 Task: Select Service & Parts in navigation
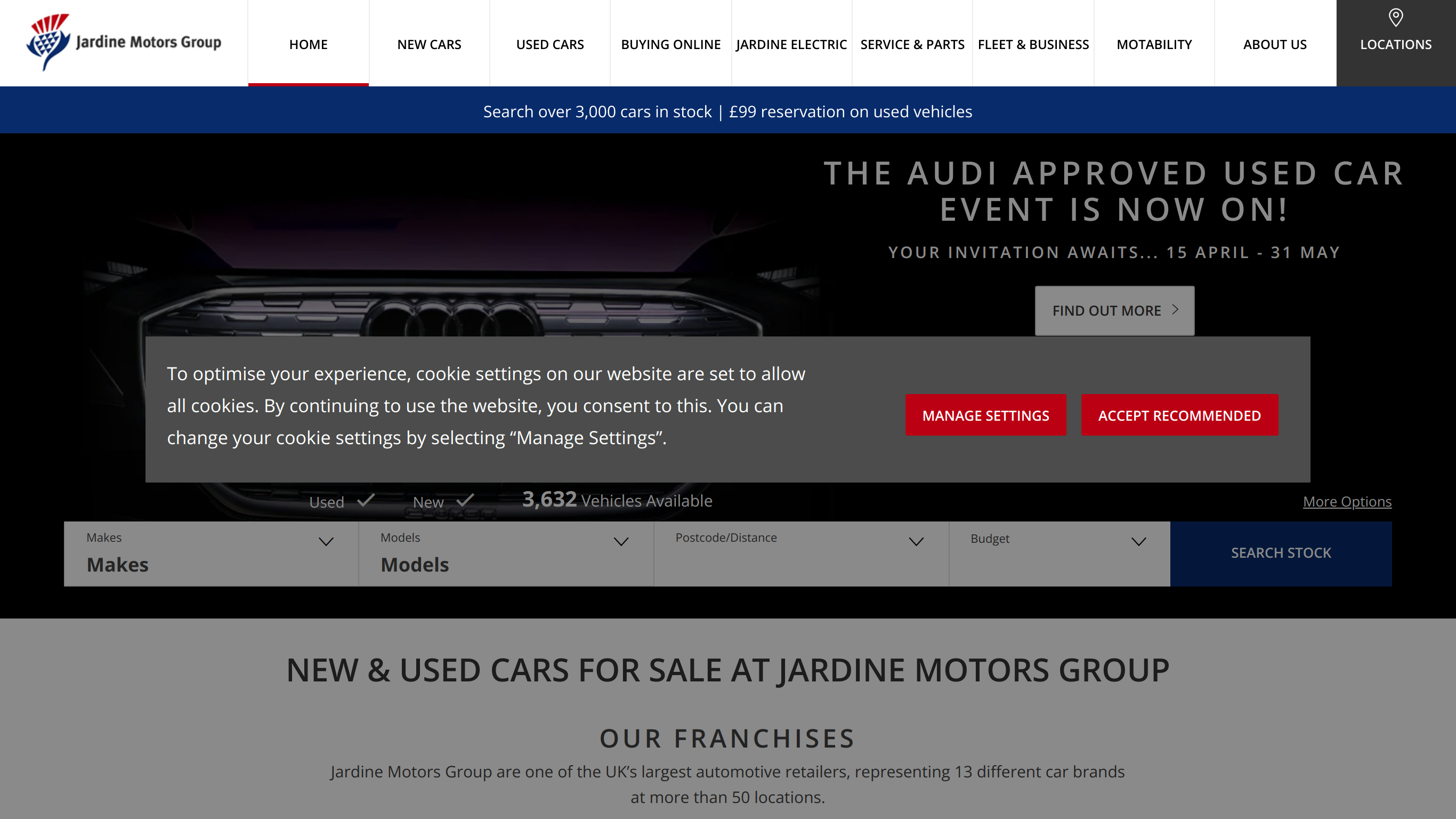pyautogui.click(x=912, y=44)
